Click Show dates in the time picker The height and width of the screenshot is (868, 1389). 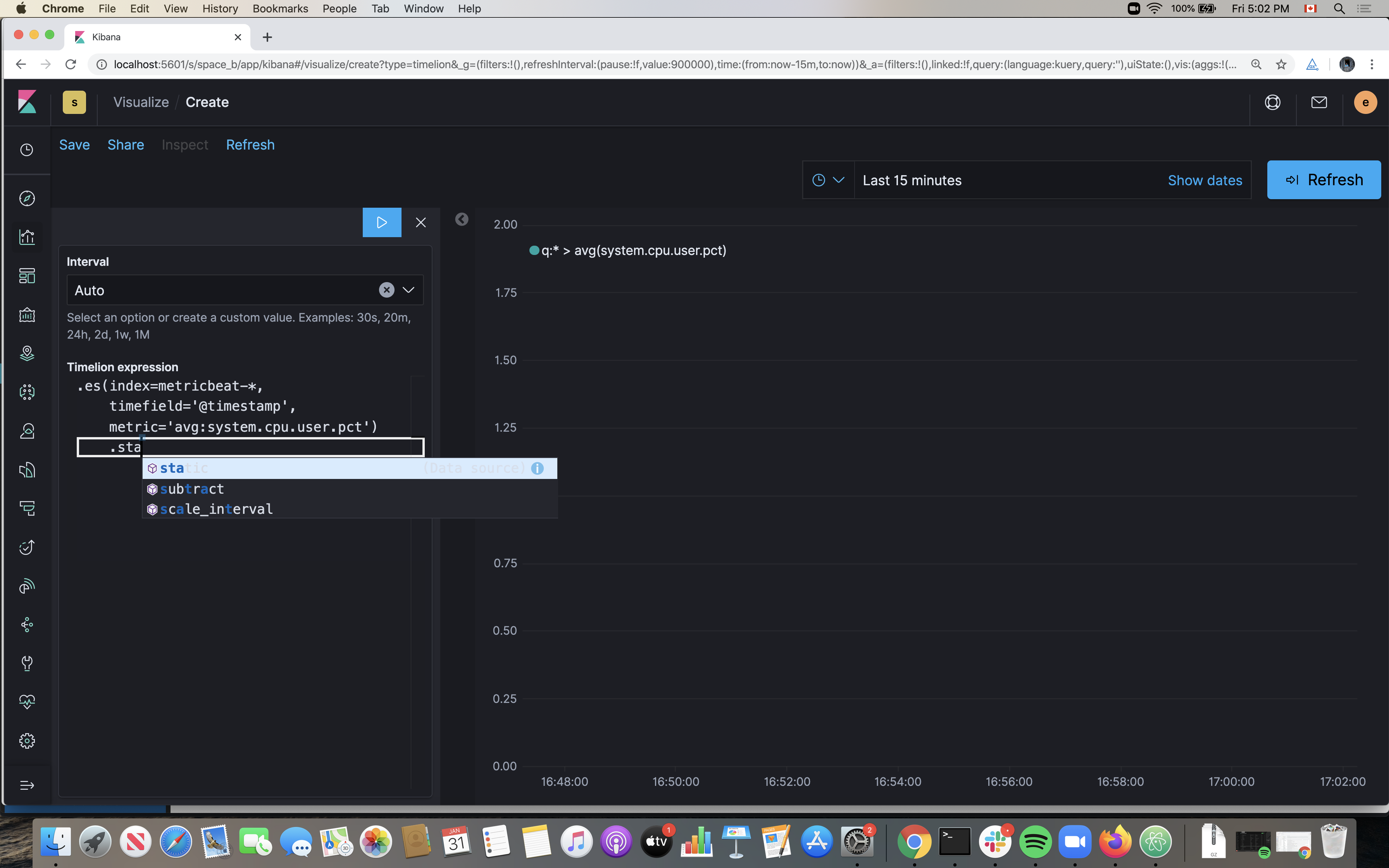point(1204,180)
